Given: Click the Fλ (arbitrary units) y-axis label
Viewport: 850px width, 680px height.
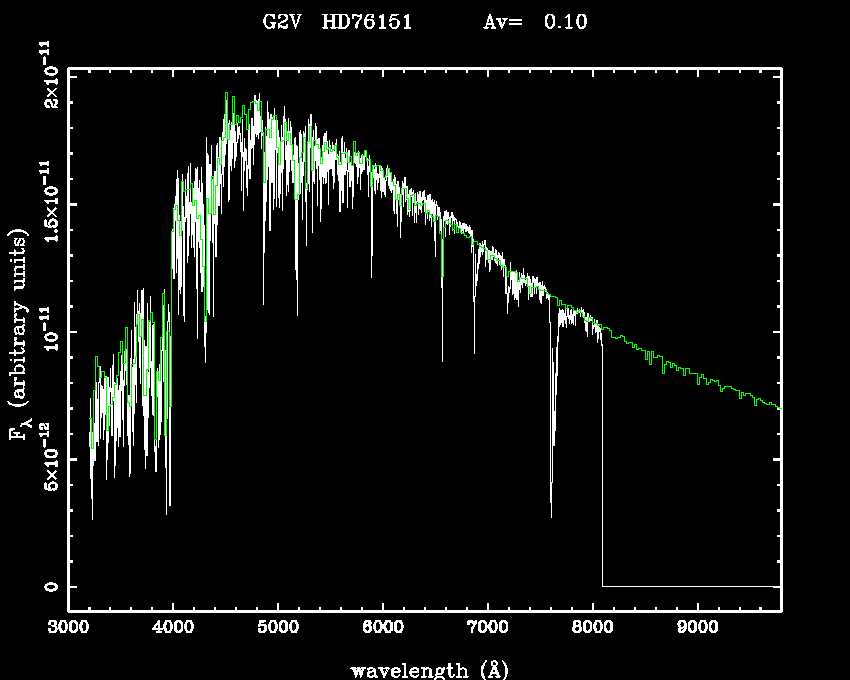Looking at the screenshot, I should click(21, 333).
